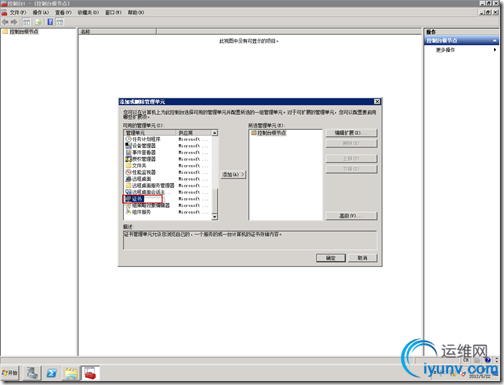Click the 删除(R) button in dialog
Image resolution: width=504 pixels, height=385 pixels.
click(351, 143)
